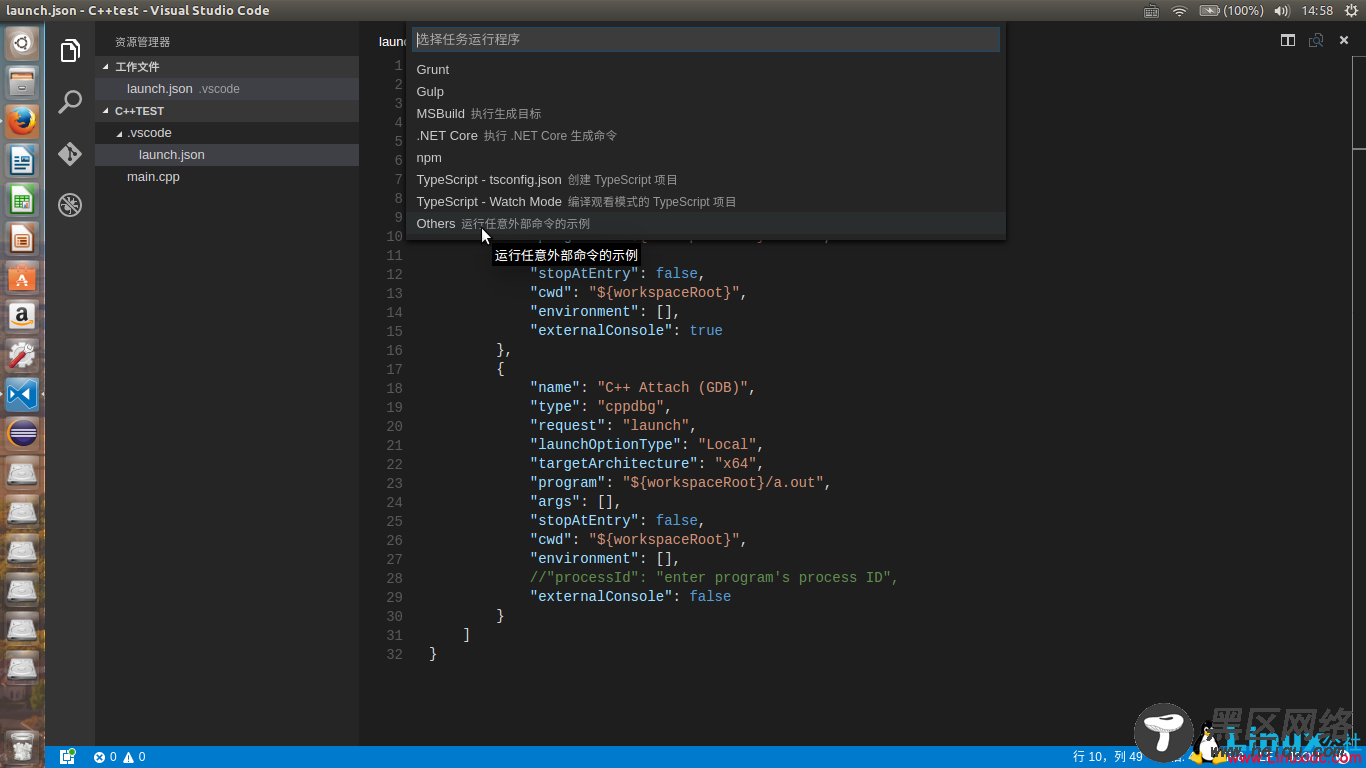Click the "stopAtEntry": false line 12
This screenshot has width=1366, height=768.
point(618,273)
